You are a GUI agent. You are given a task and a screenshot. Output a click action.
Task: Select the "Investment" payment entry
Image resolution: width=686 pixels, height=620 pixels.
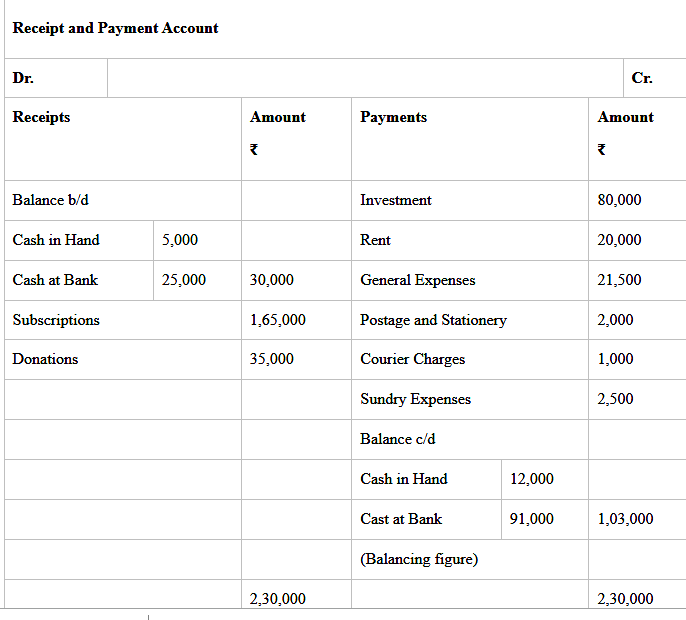[x=396, y=200]
